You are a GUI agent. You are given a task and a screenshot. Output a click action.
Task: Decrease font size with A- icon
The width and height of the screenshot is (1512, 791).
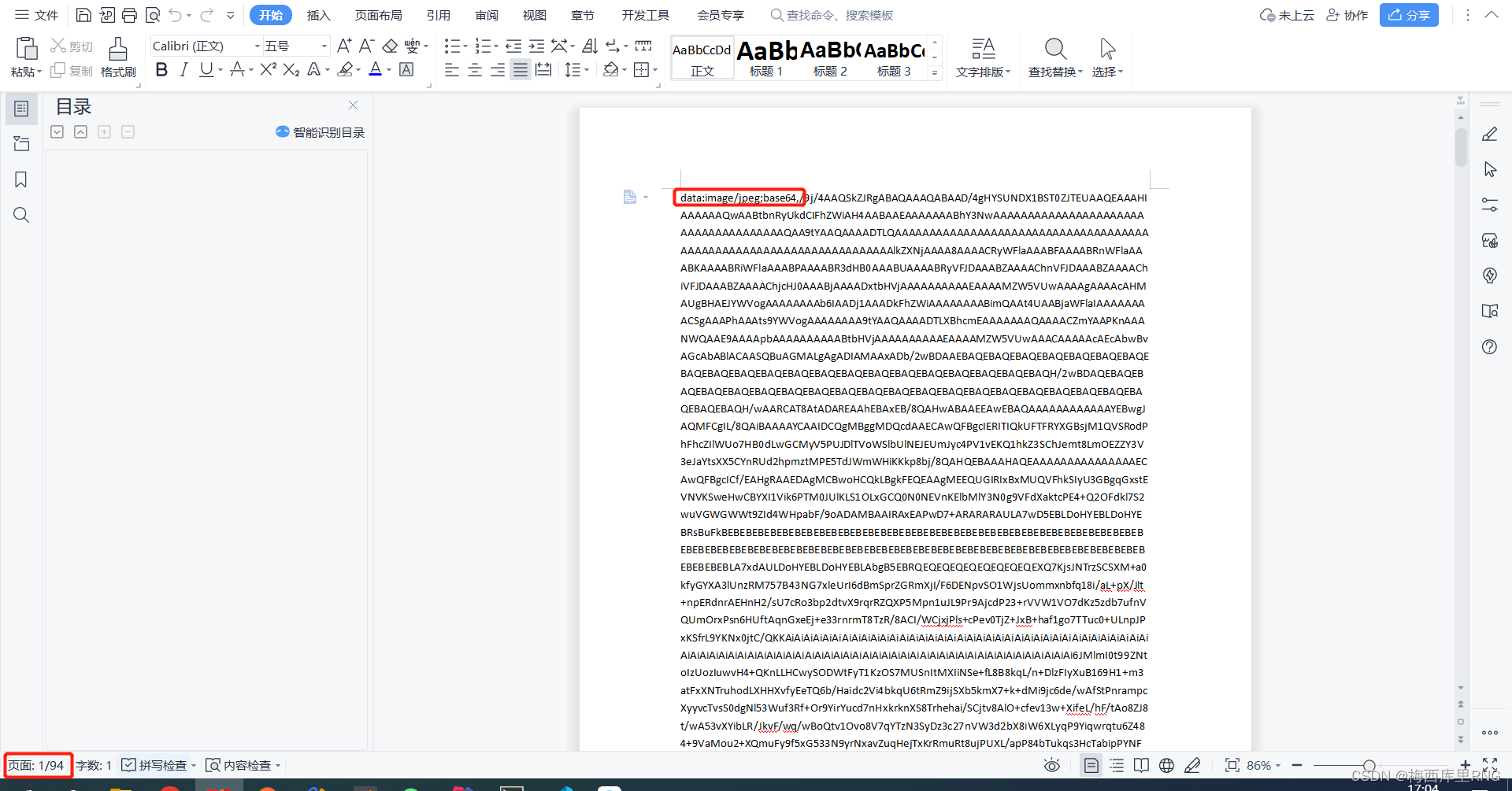pyautogui.click(x=366, y=46)
